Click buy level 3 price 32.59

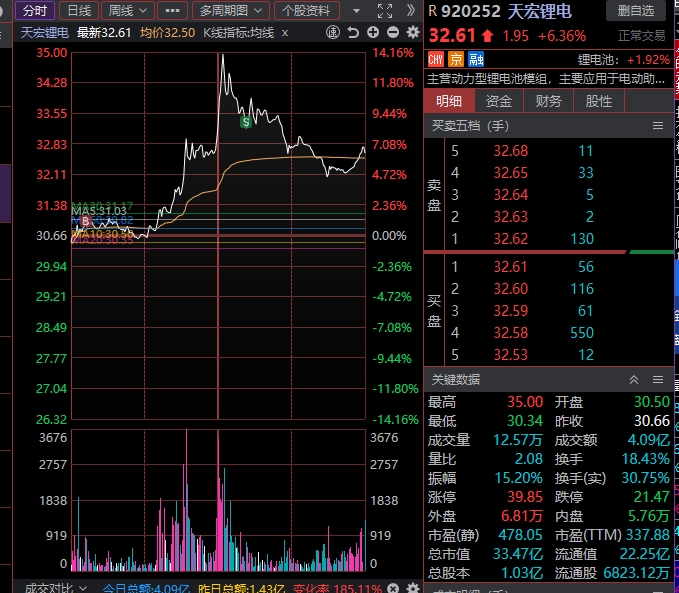click(511, 311)
